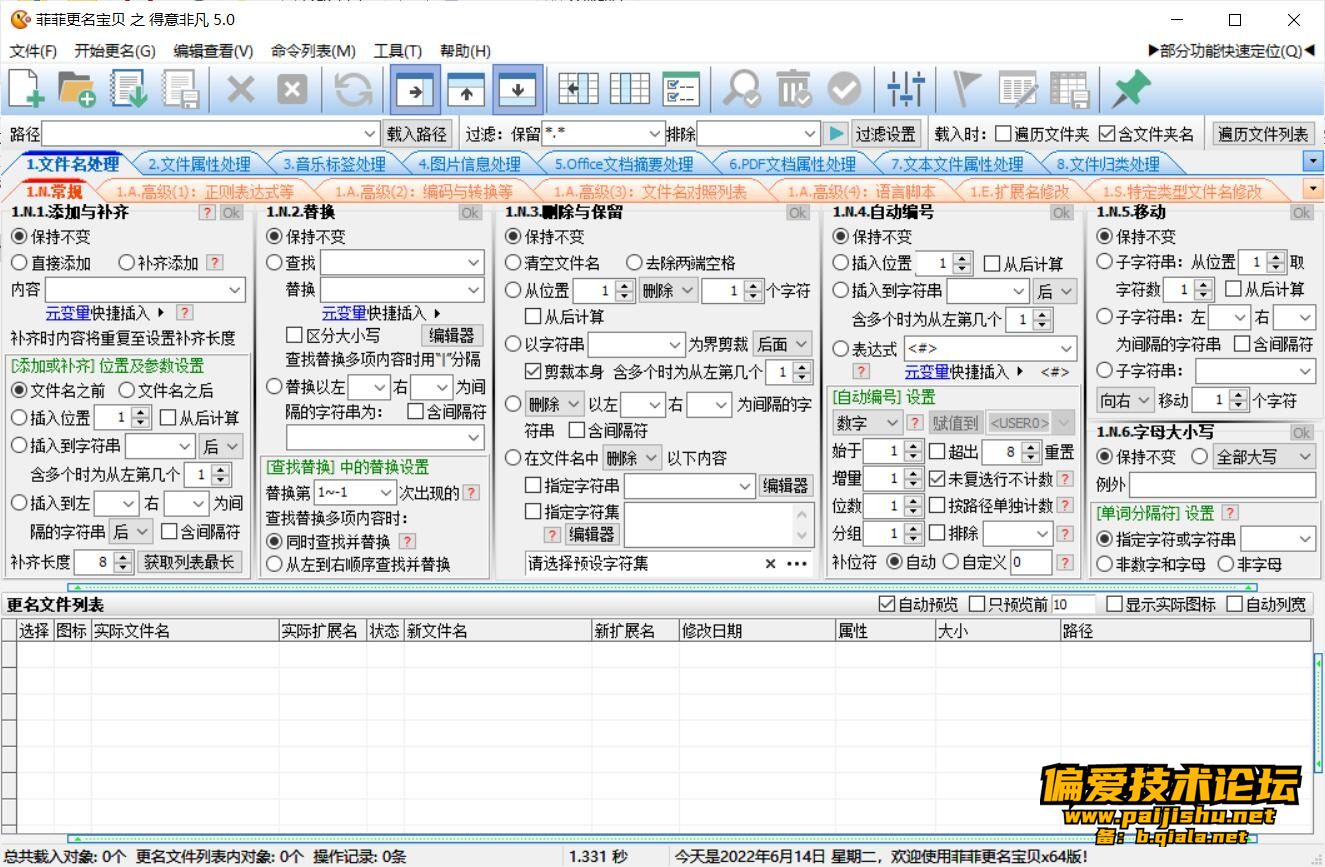Toggle the right-arrow panel layout icon
The height and width of the screenshot is (867, 1325).
point(414,90)
